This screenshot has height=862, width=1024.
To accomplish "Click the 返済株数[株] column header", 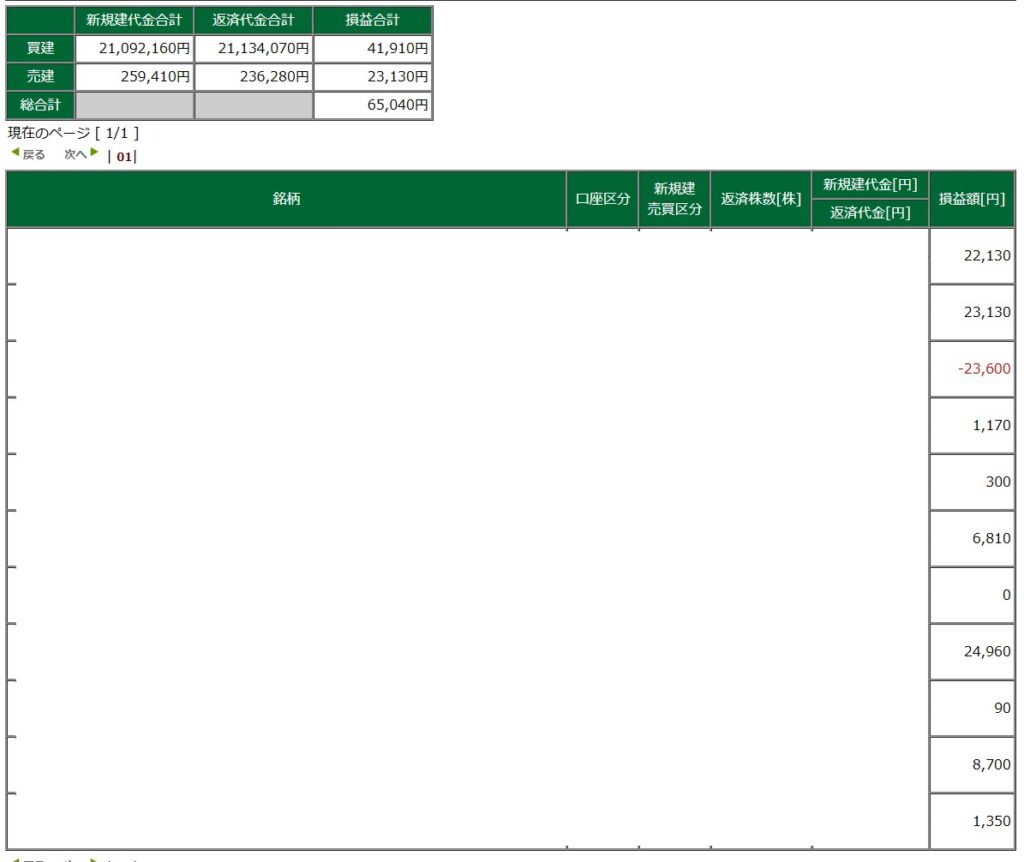I will coord(761,199).
